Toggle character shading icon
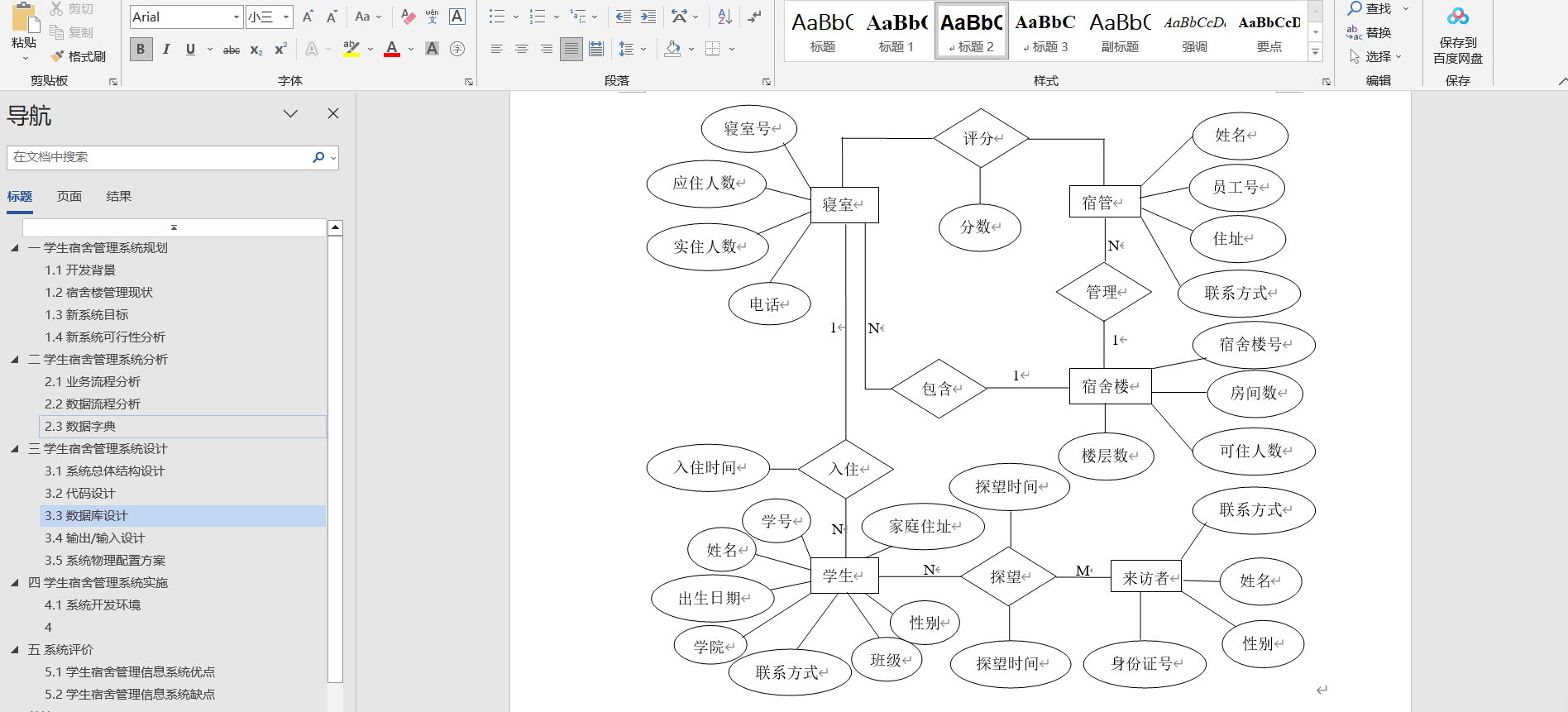 [432, 49]
